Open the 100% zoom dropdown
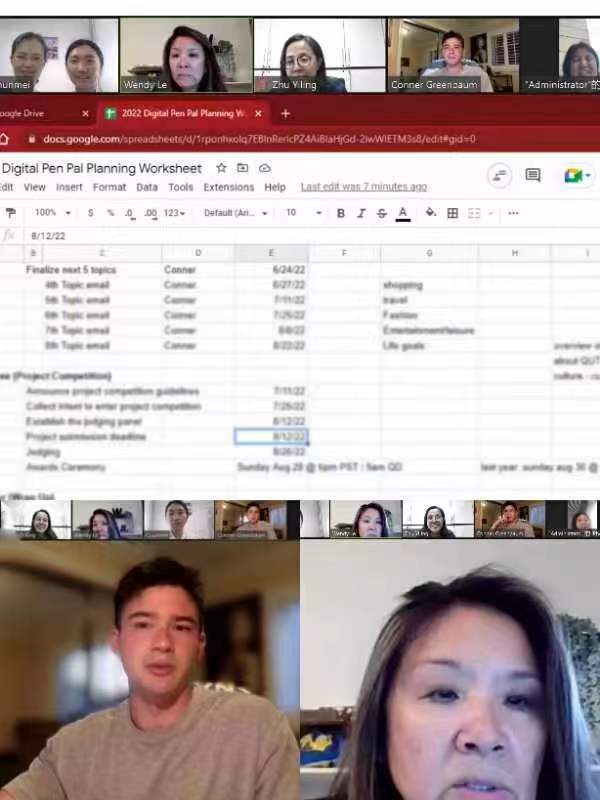This screenshot has height=800, width=600. (x=52, y=213)
